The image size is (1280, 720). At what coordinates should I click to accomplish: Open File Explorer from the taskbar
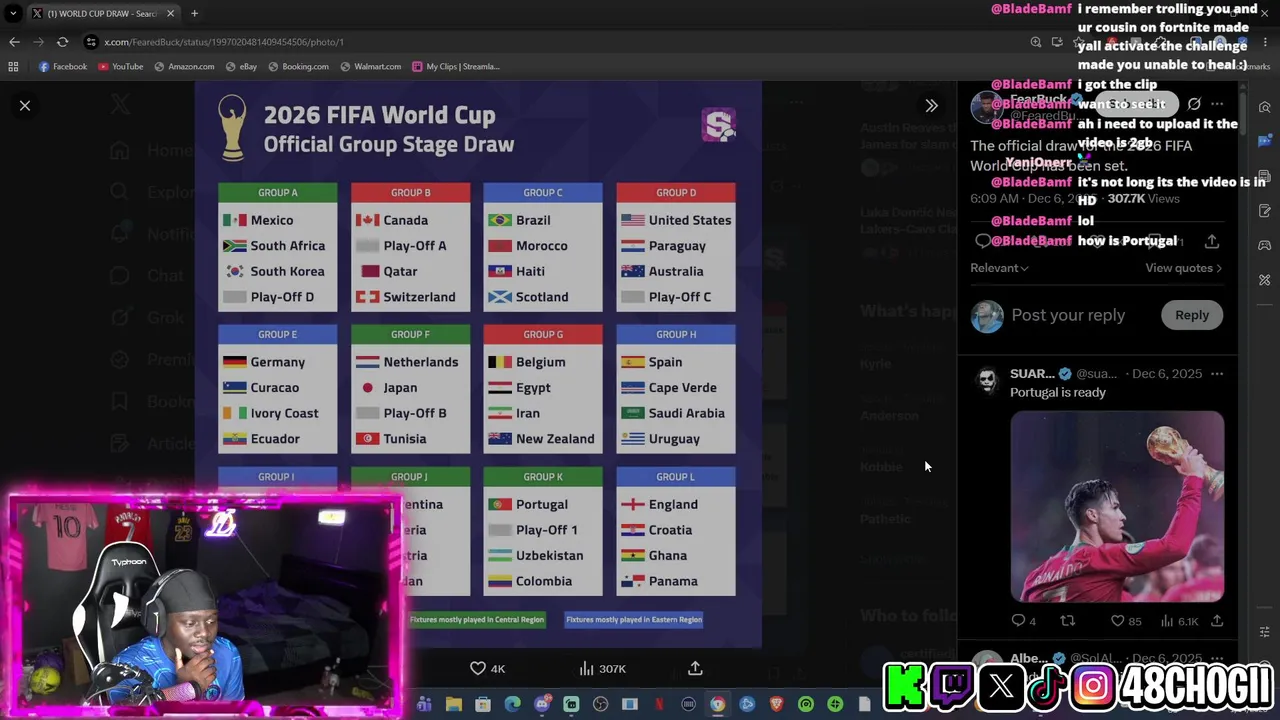pos(453,704)
